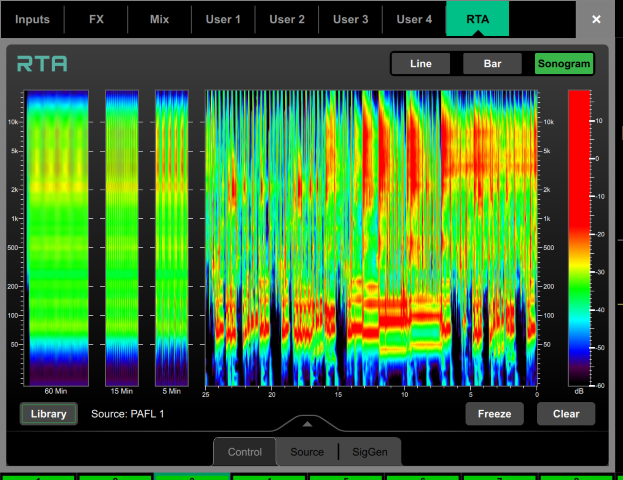
Task: Click the 60 Min sonogram history strip
Action: coord(56,236)
